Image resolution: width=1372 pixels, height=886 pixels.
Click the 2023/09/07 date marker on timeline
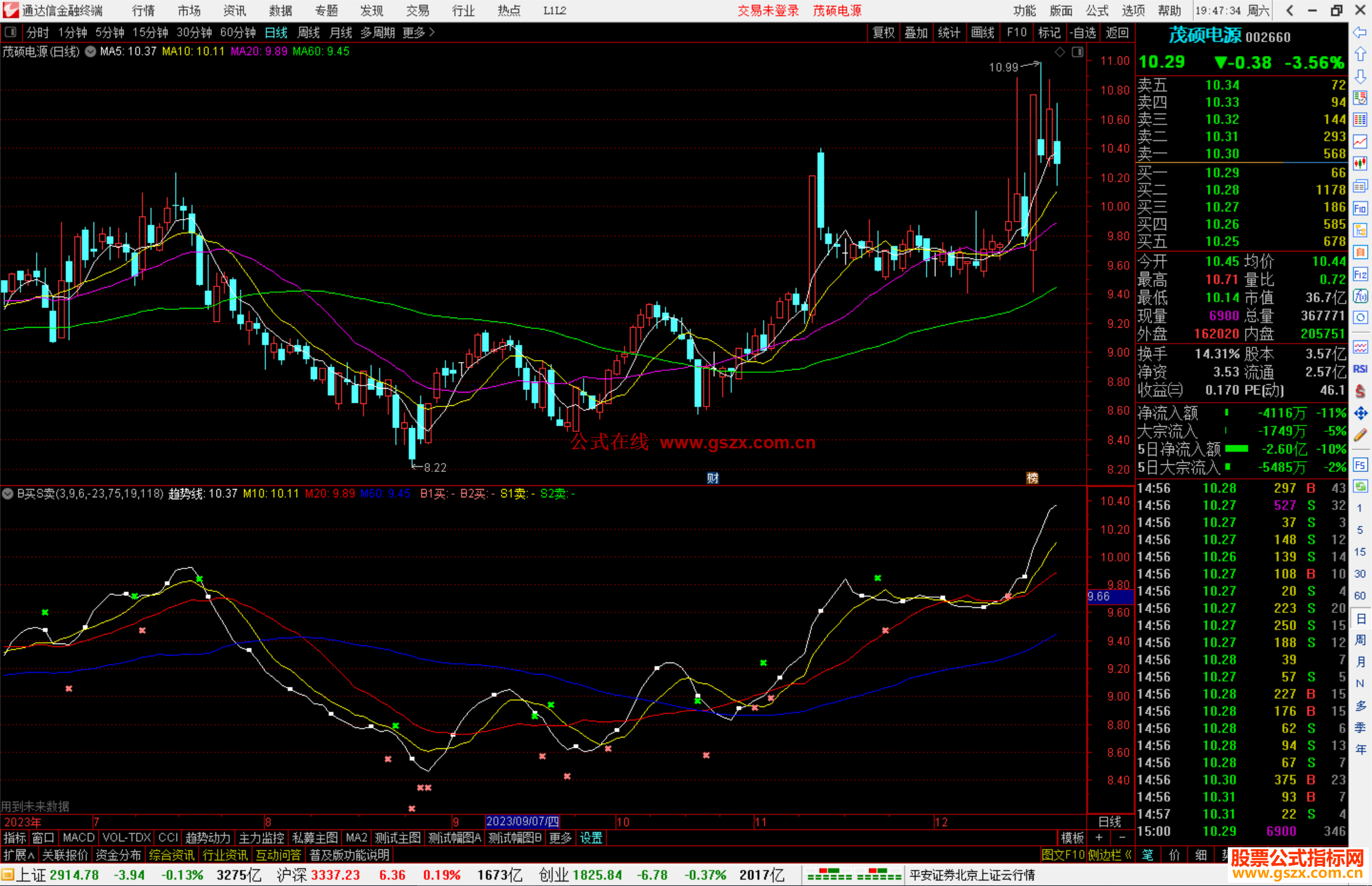coord(522,822)
